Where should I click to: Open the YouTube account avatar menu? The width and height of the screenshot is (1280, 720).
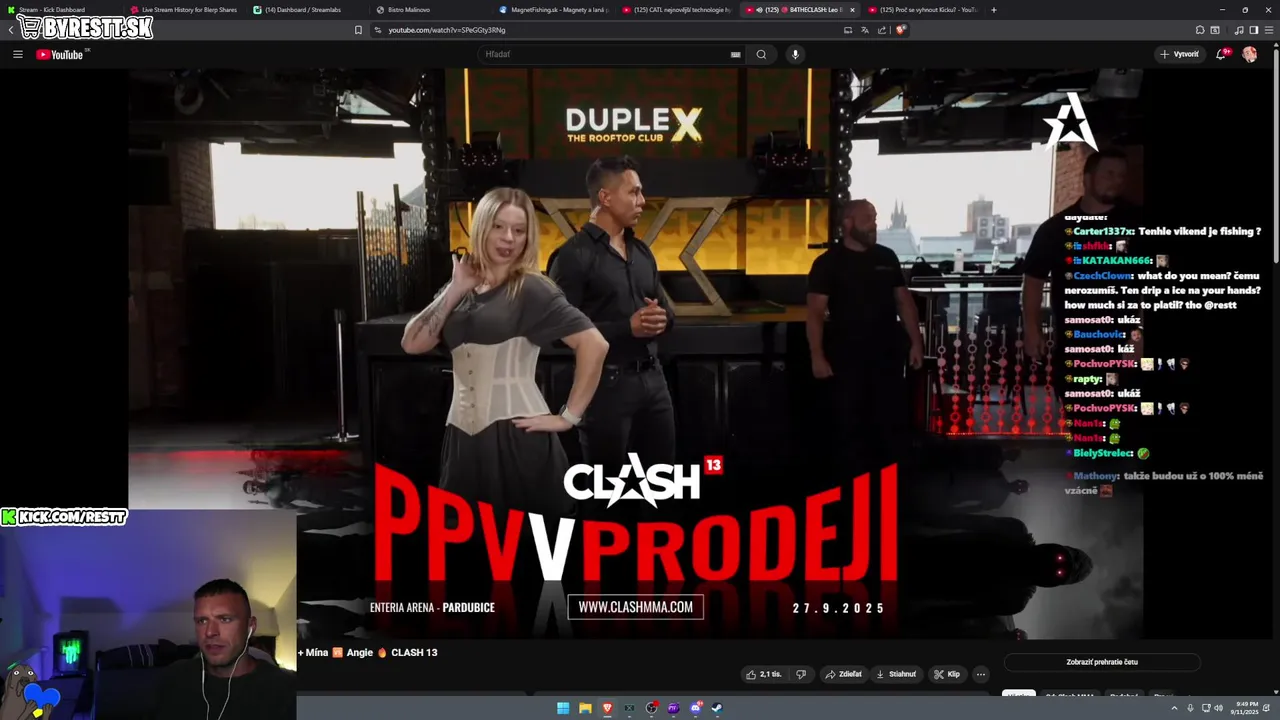[1250, 54]
